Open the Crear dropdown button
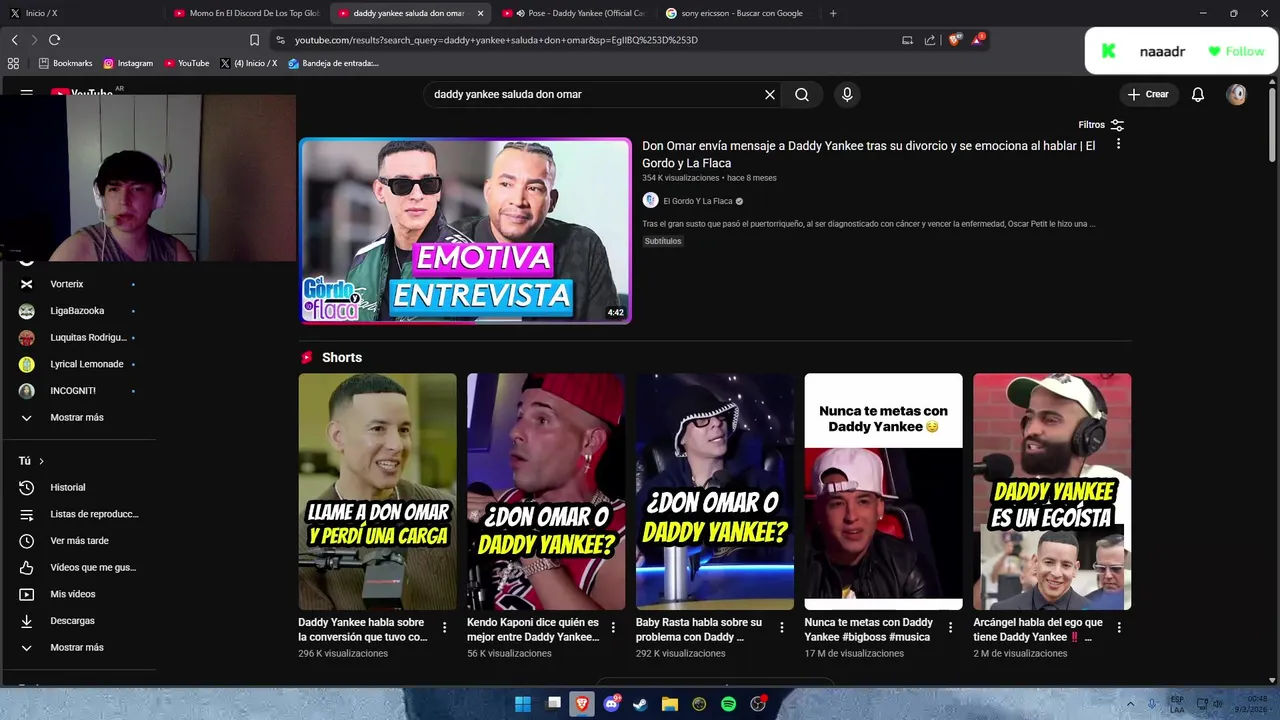 click(x=1147, y=94)
